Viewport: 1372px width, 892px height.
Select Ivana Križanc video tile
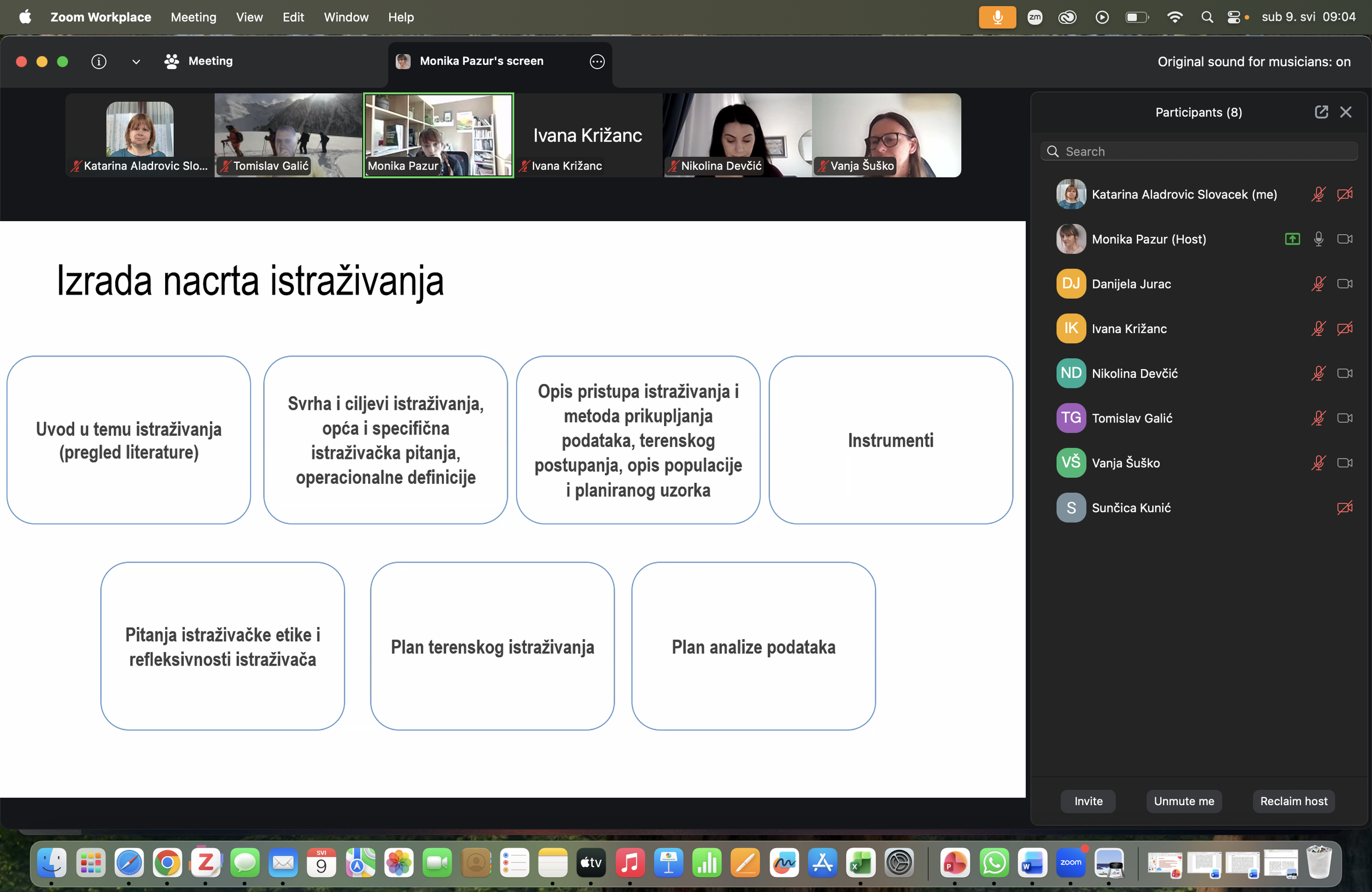(588, 136)
